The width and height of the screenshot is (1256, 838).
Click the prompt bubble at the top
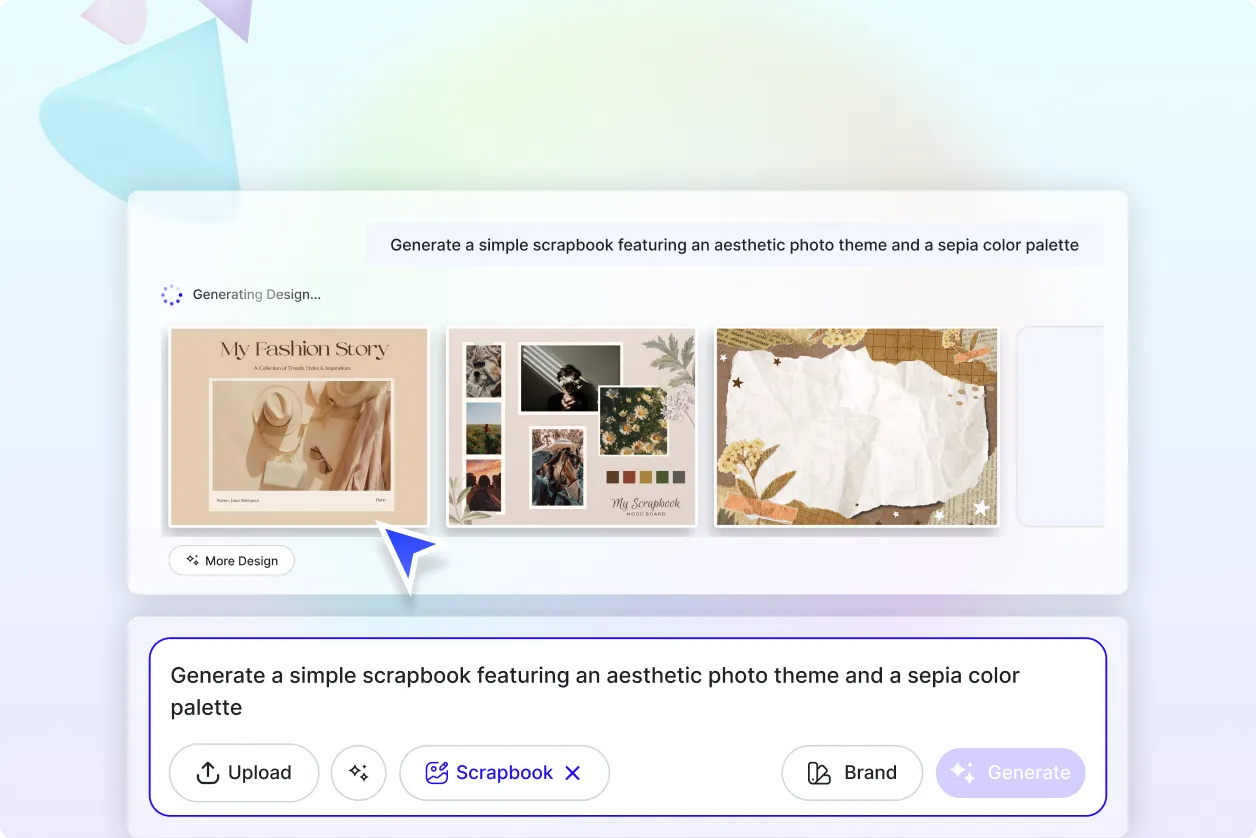(x=735, y=244)
